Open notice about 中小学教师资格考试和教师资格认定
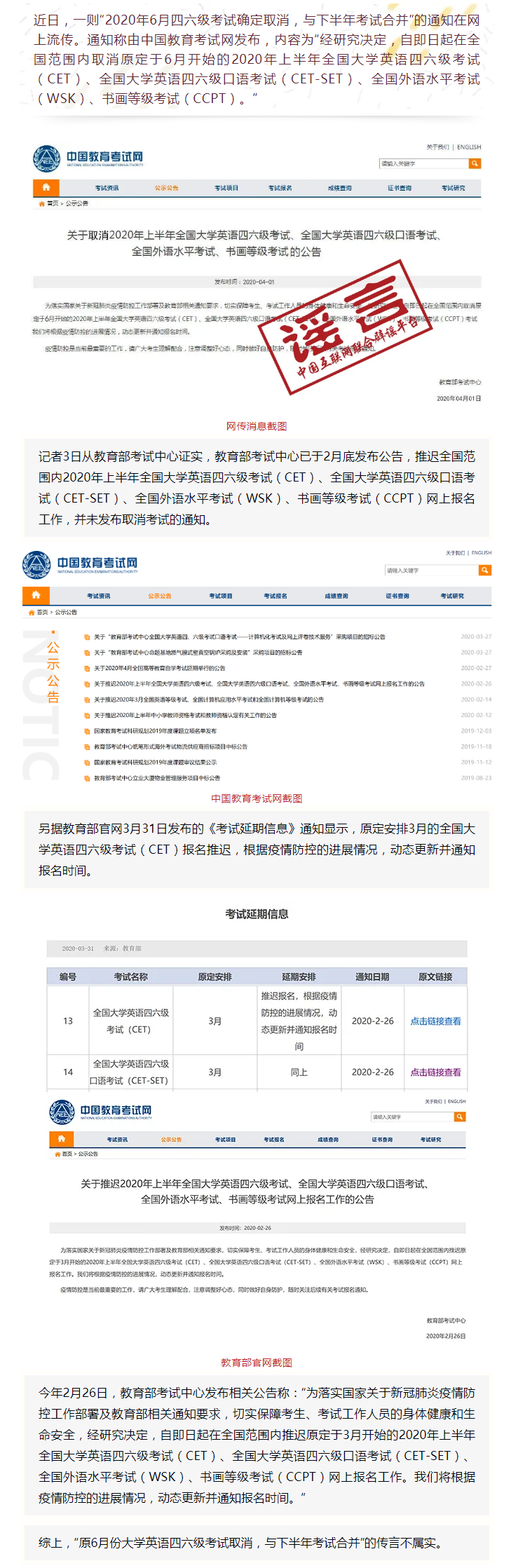Viewport: 511px width, 1568px height. tap(185, 715)
